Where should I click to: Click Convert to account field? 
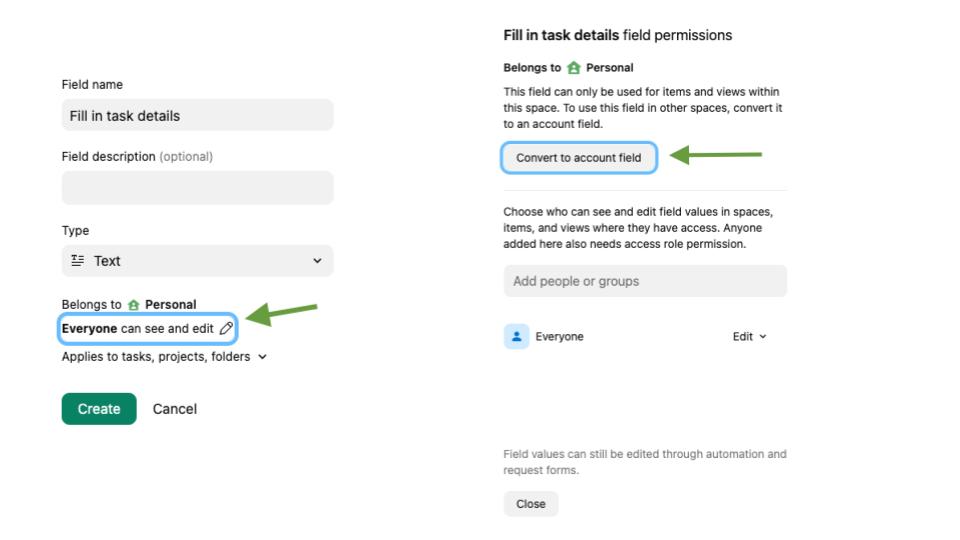click(579, 158)
